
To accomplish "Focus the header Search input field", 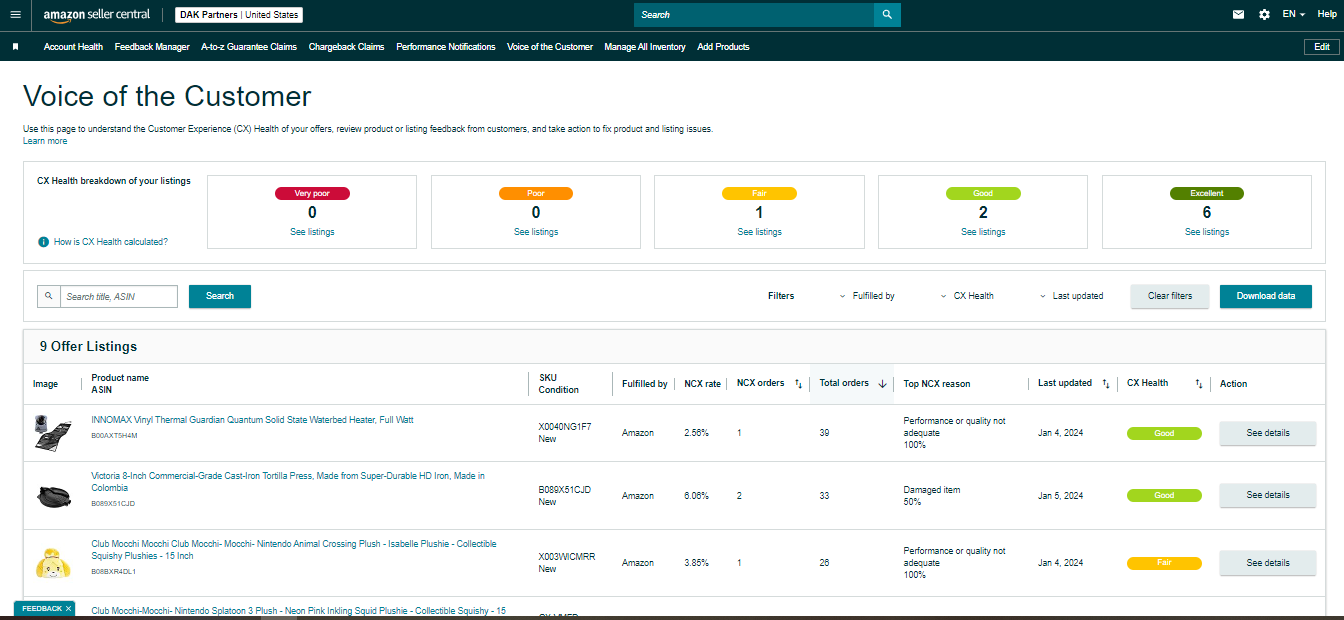I will [754, 15].
